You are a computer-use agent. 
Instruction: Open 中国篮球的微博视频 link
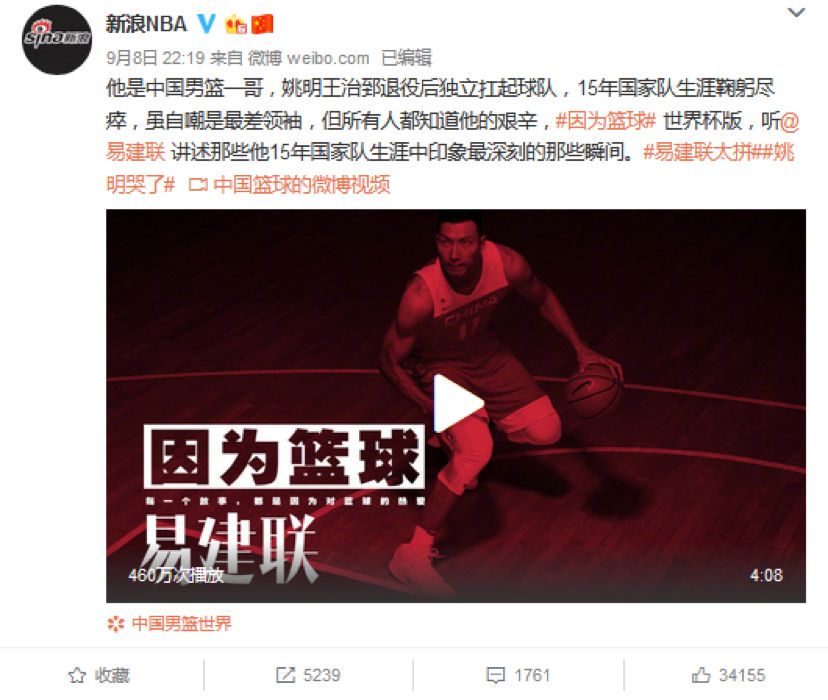click(289, 184)
